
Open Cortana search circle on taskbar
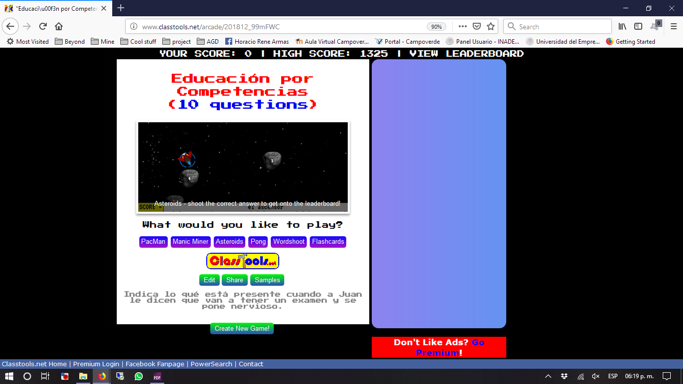(27, 376)
